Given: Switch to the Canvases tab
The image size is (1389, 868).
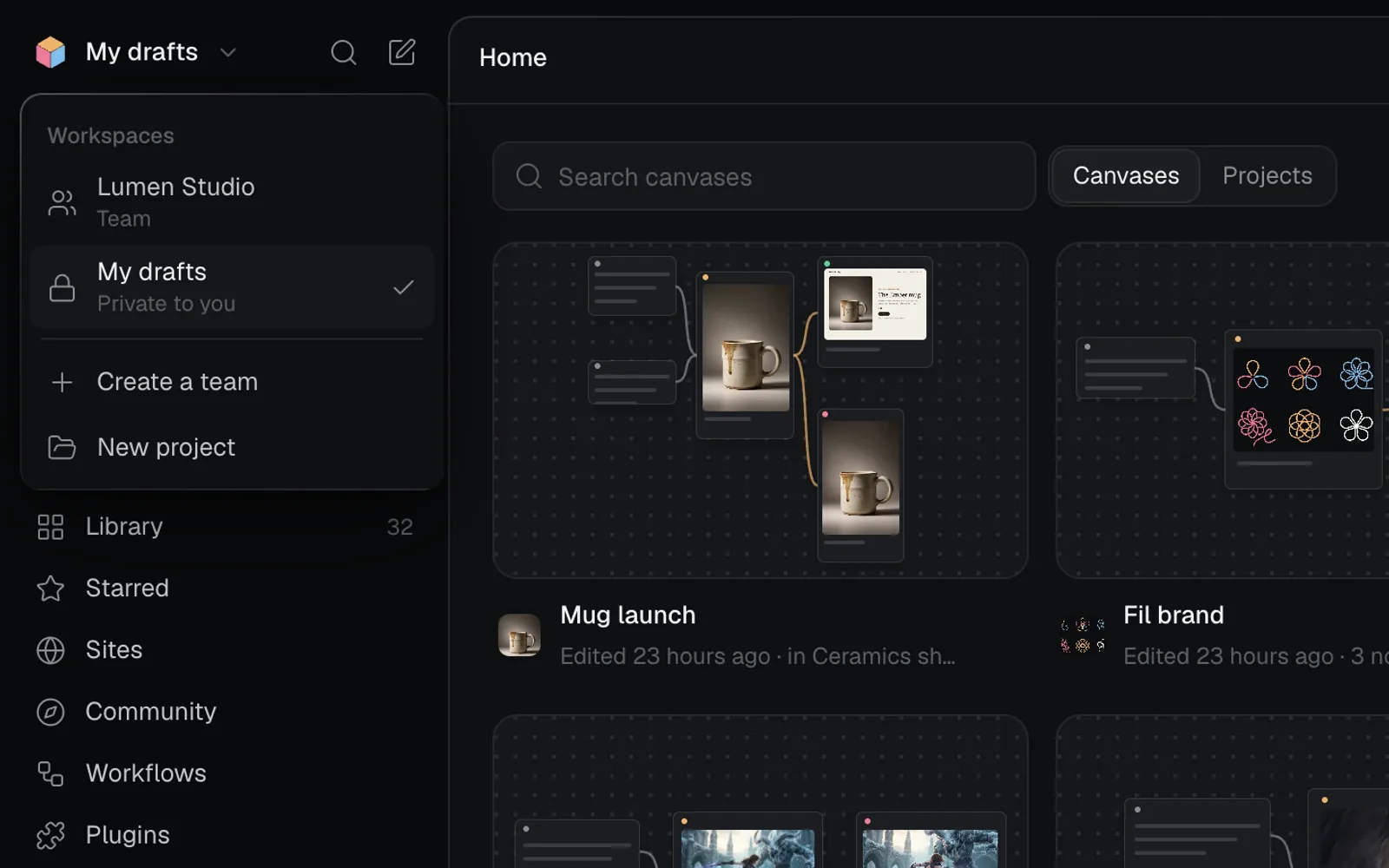Looking at the screenshot, I should click(1126, 175).
